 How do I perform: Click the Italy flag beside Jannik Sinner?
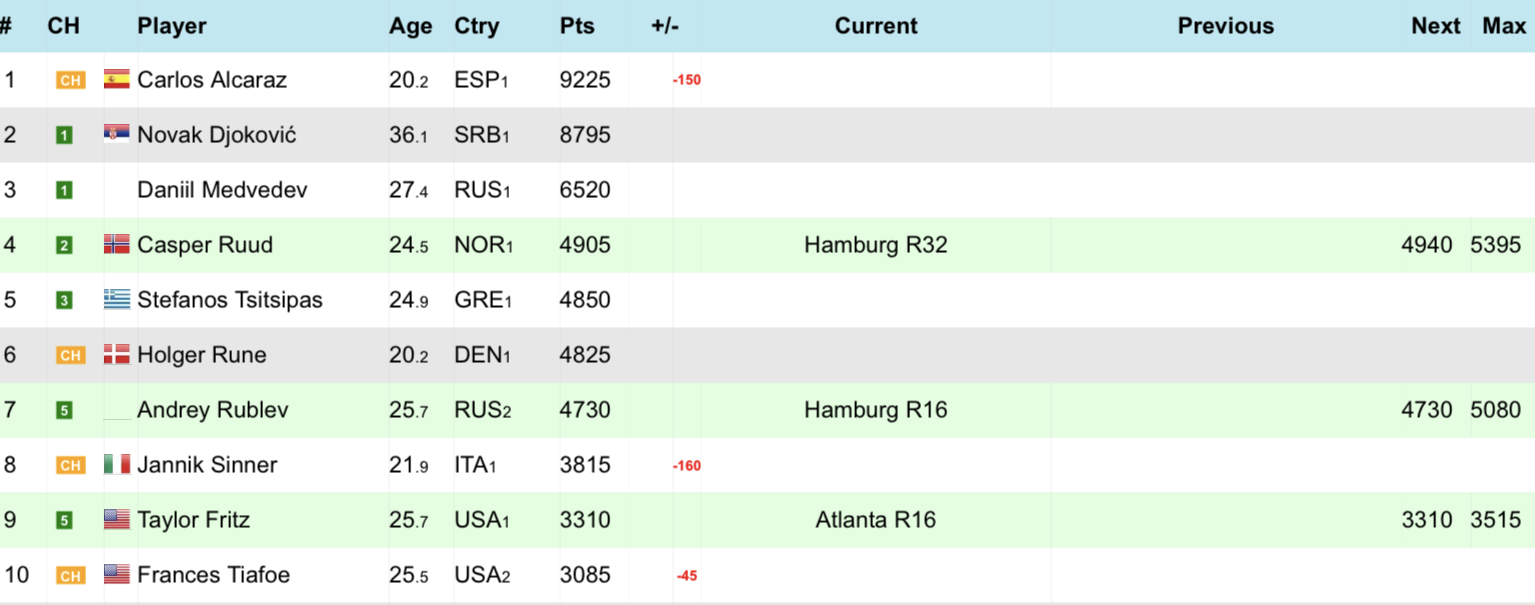(x=117, y=465)
